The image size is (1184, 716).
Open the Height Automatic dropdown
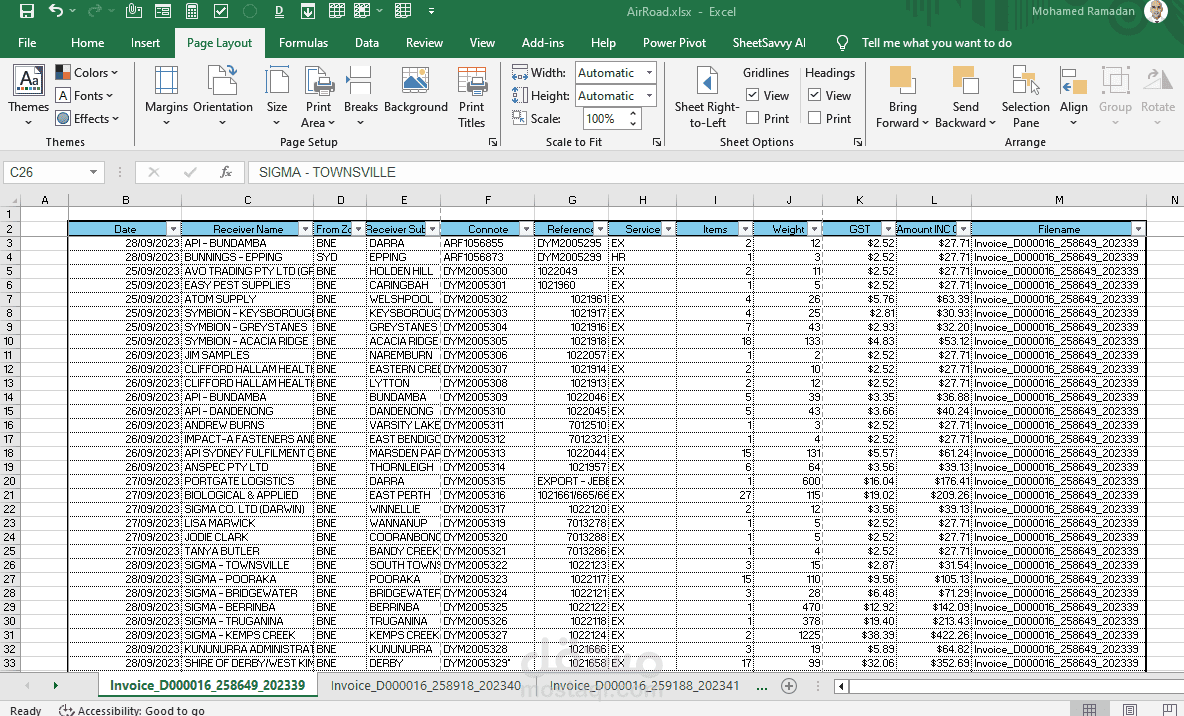(x=649, y=96)
